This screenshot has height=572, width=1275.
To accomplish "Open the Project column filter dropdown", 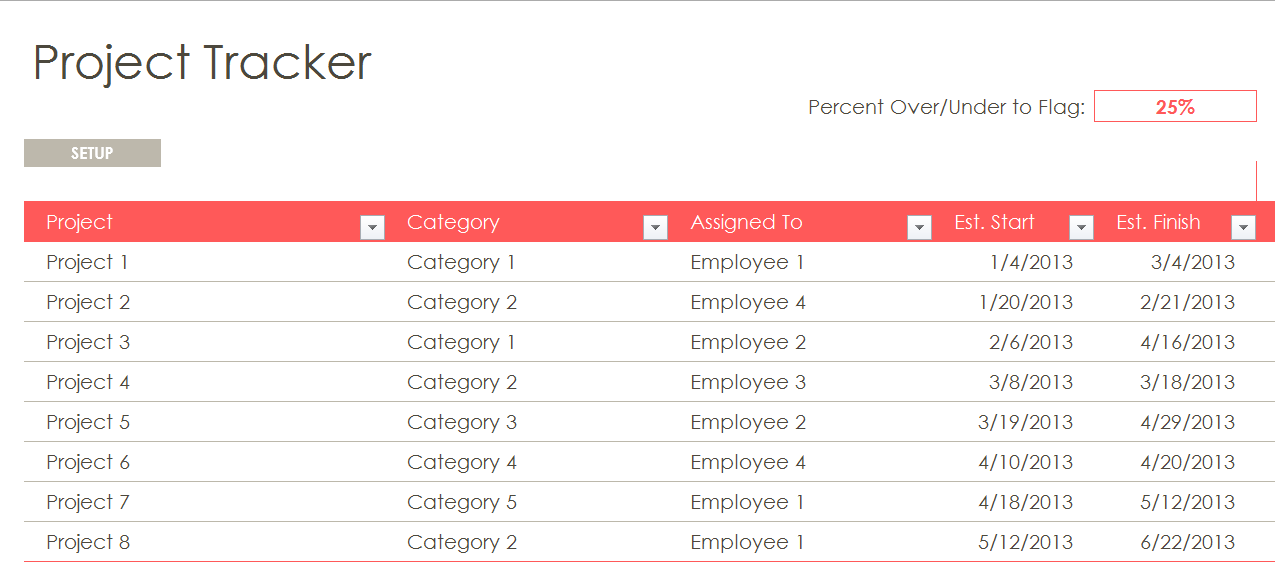I will point(372,228).
